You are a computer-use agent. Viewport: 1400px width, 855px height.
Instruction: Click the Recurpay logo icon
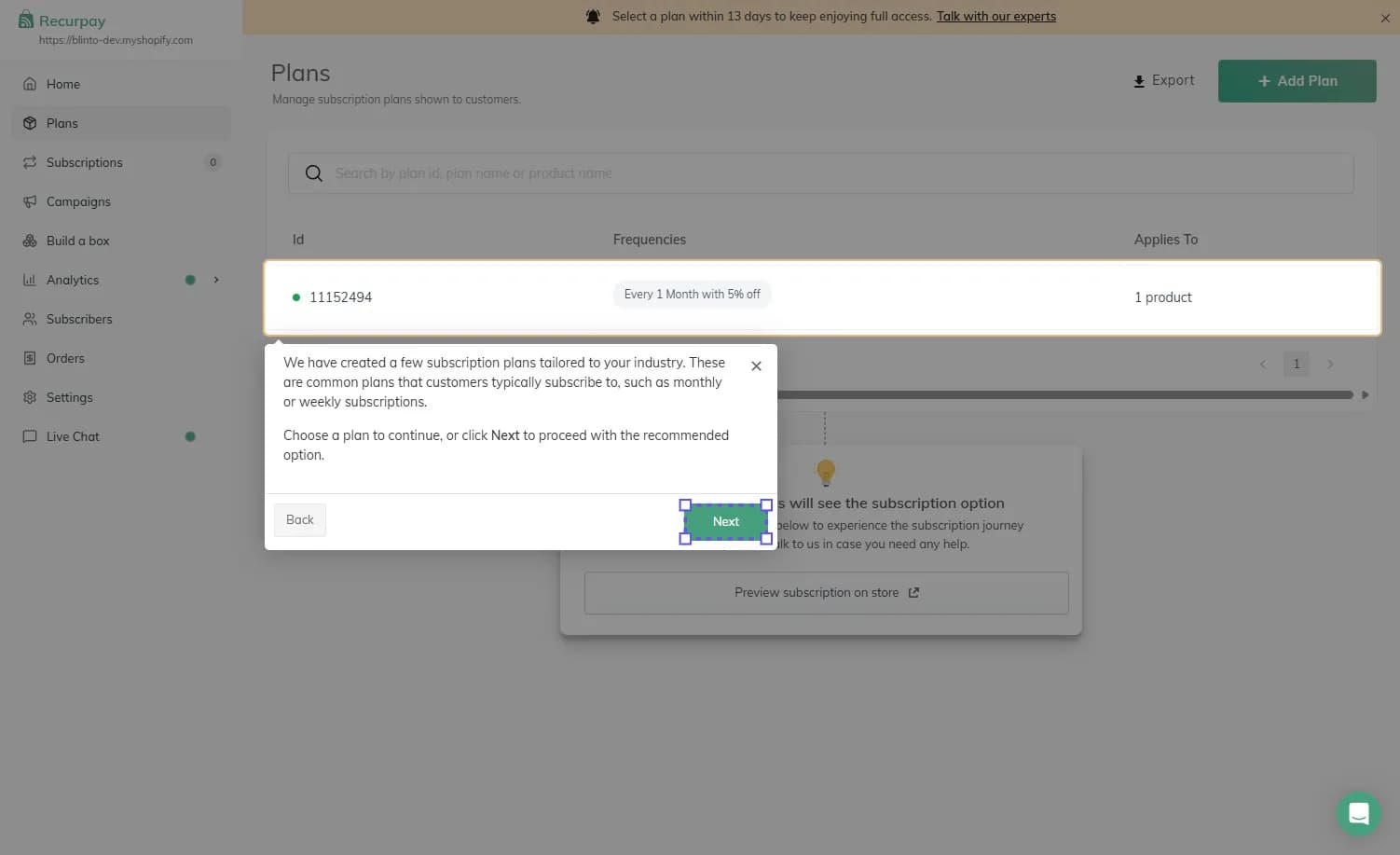[x=26, y=20]
